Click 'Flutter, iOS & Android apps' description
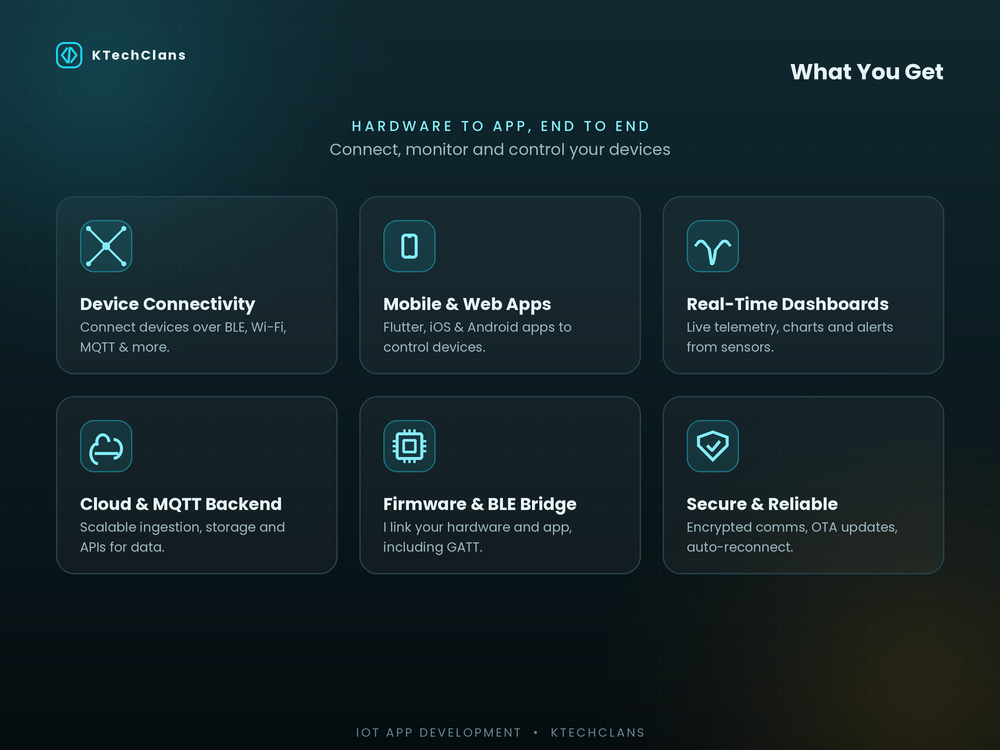Screen dimensions: 1000x750 click(477, 337)
